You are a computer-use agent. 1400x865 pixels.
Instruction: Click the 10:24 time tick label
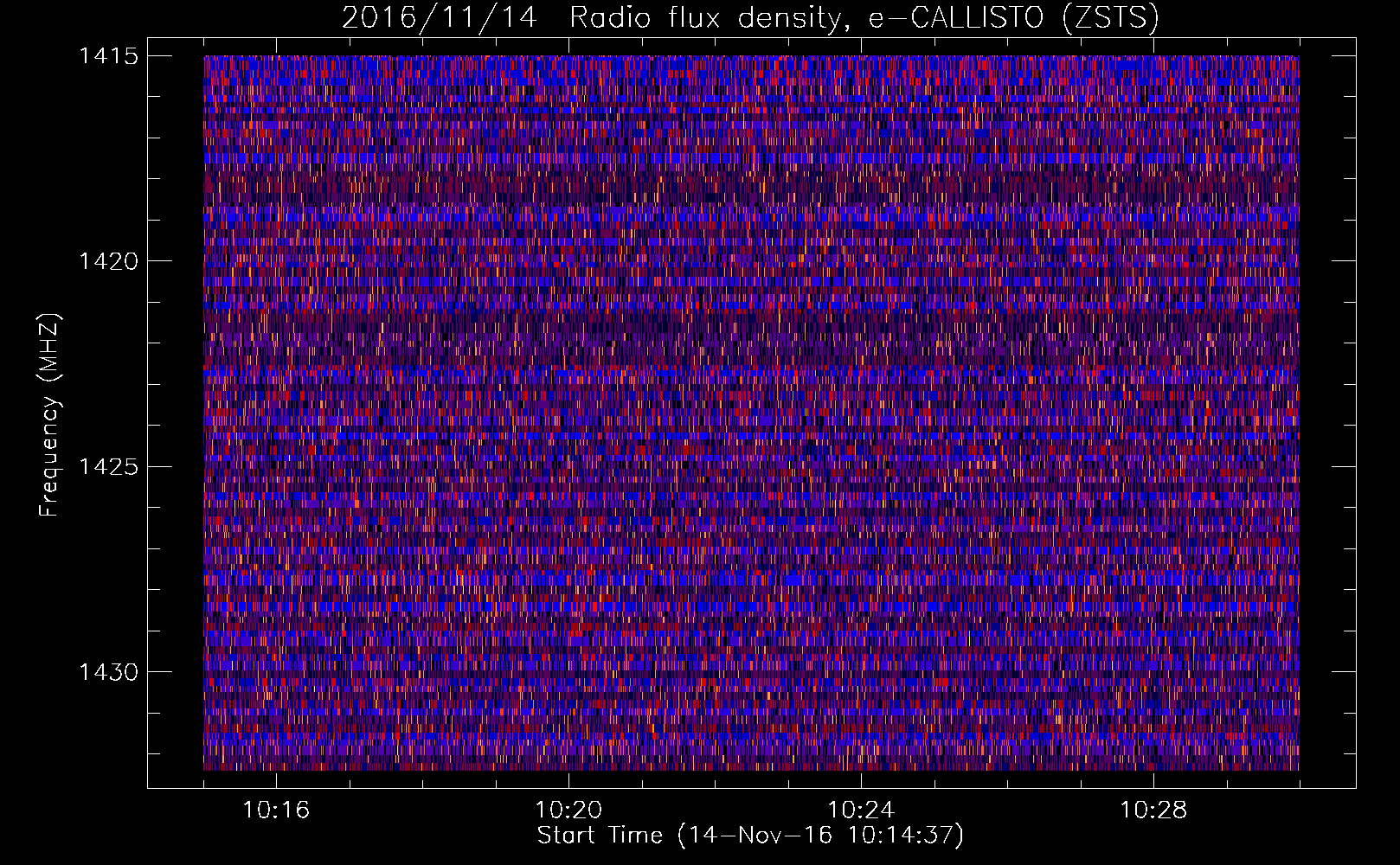coord(861,811)
